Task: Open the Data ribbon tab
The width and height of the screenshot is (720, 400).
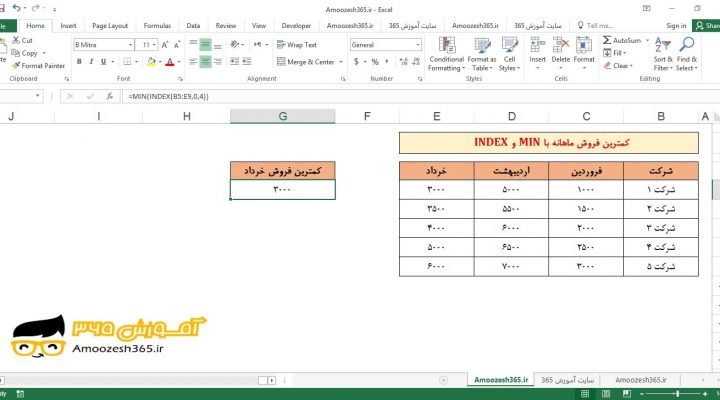Action: pyautogui.click(x=193, y=26)
